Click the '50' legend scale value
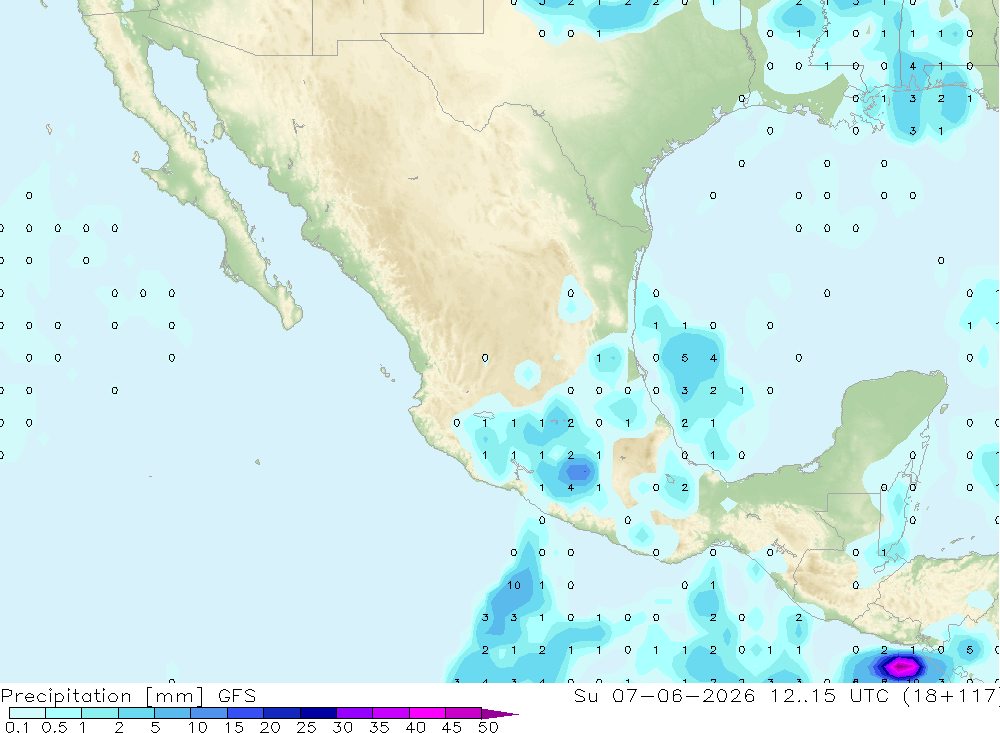The width and height of the screenshot is (1000, 733). [x=489, y=727]
